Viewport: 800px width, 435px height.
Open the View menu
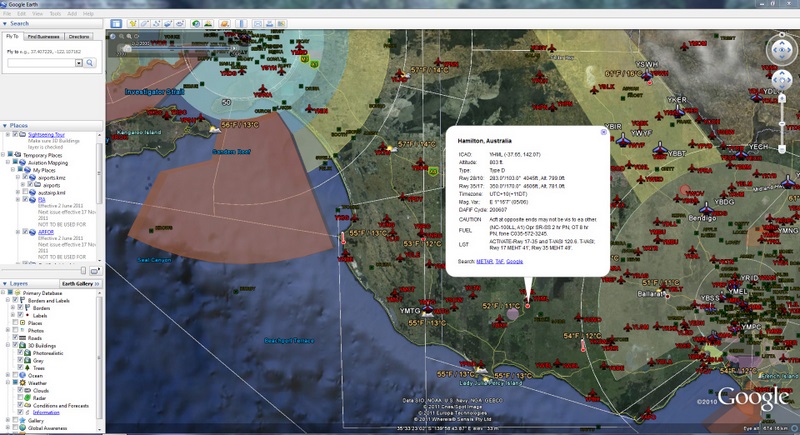[x=38, y=14]
